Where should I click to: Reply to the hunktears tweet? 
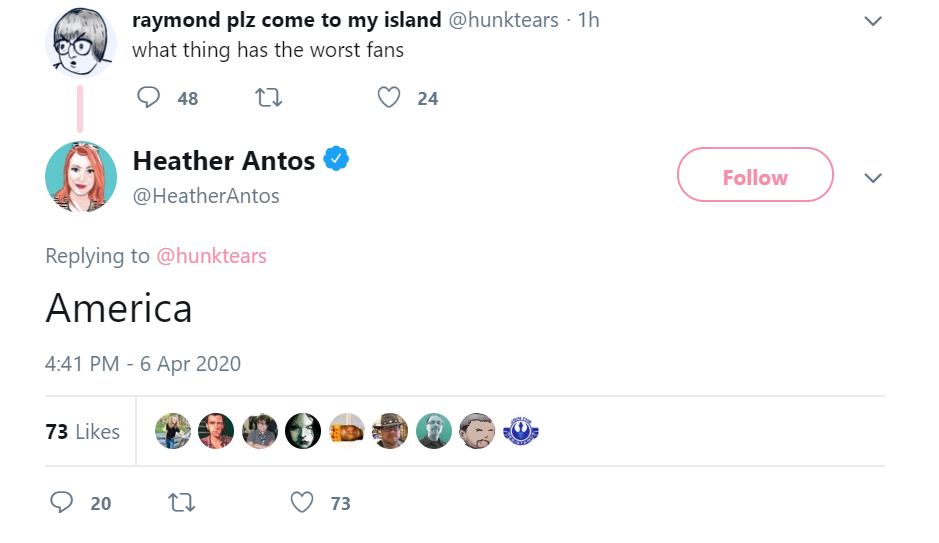click(x=148, y=97)
